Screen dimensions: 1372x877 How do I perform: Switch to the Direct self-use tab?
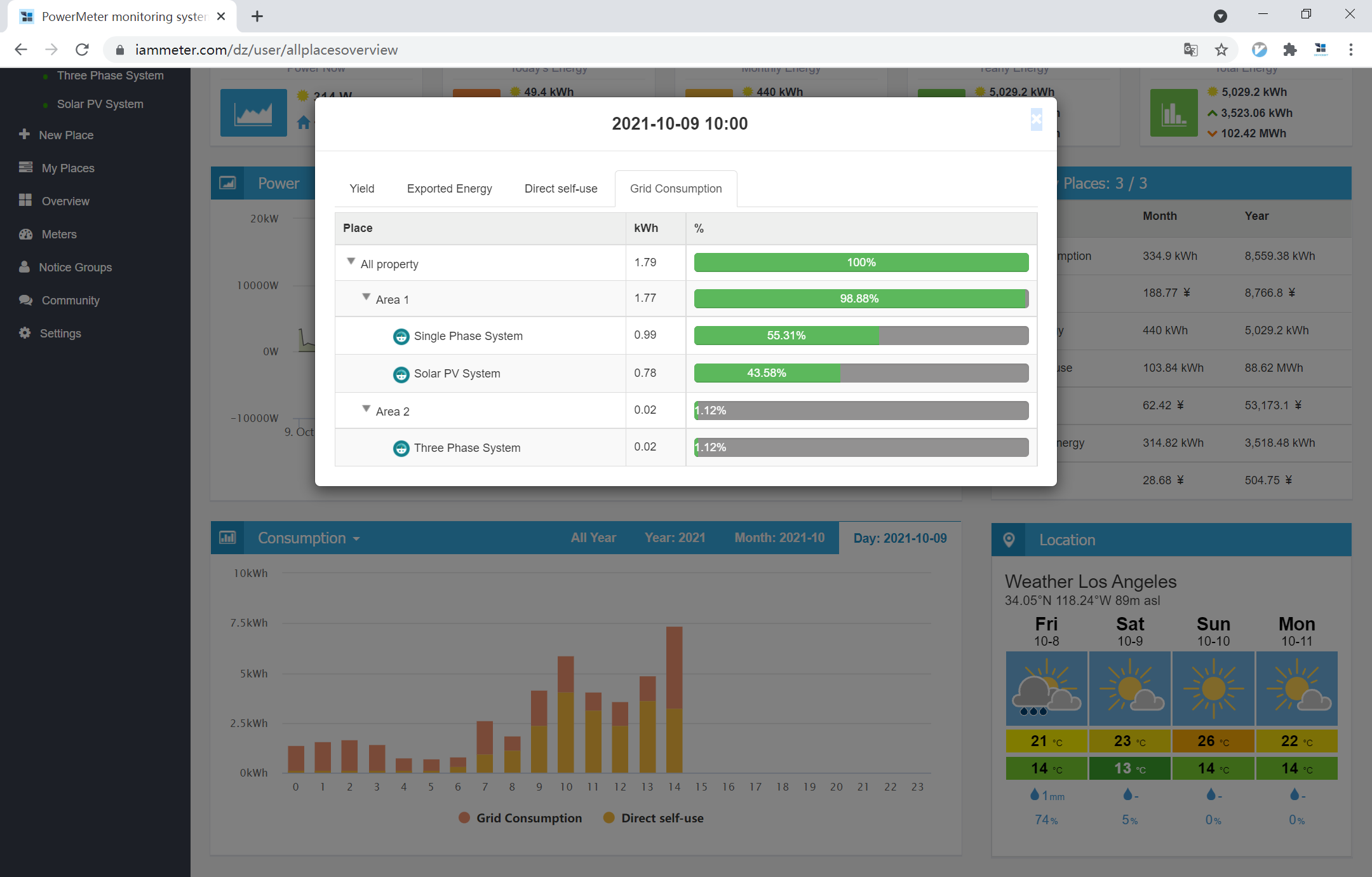(560, 189)
